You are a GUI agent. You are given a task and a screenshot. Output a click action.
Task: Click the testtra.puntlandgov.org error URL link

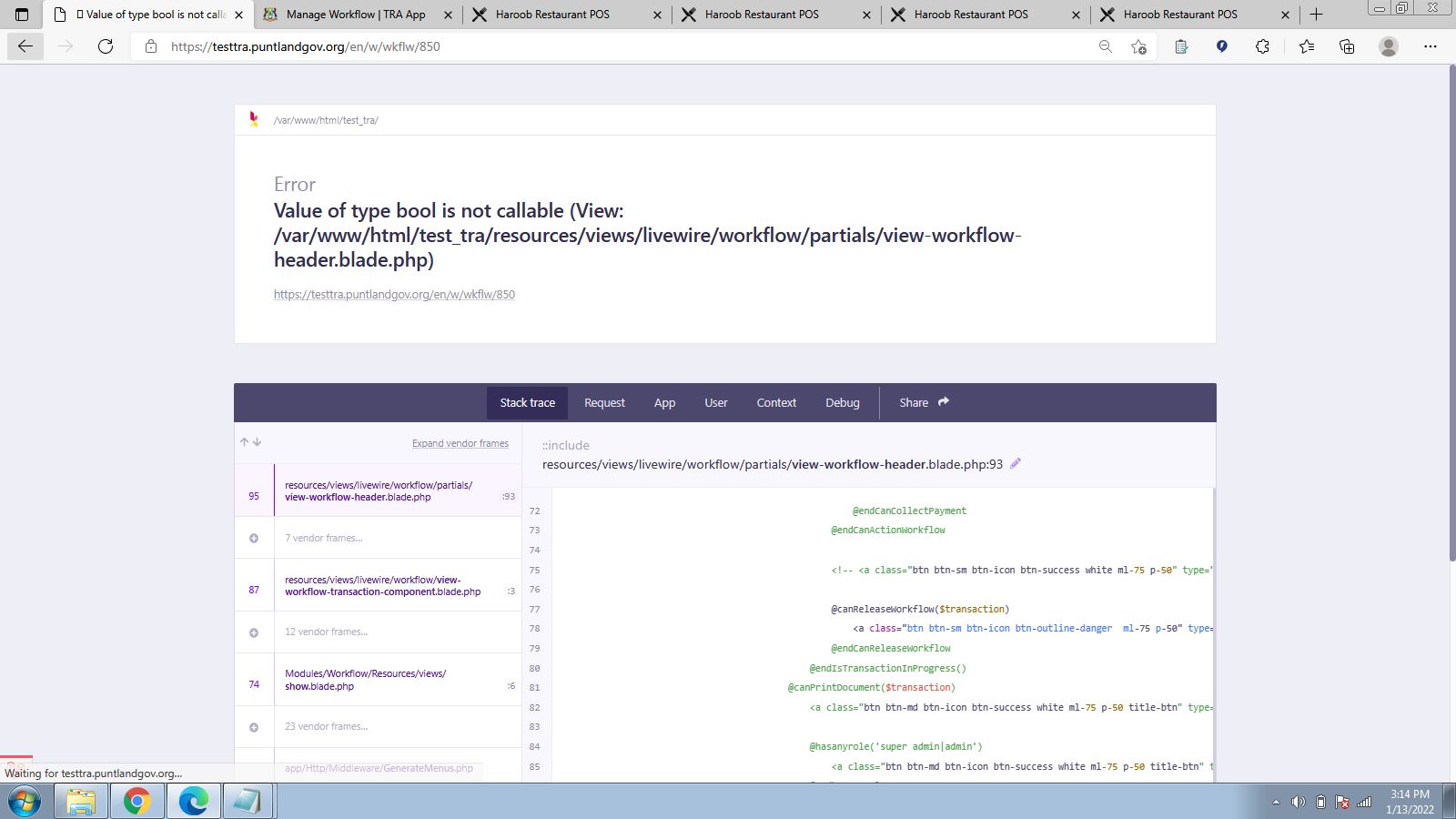394,294
